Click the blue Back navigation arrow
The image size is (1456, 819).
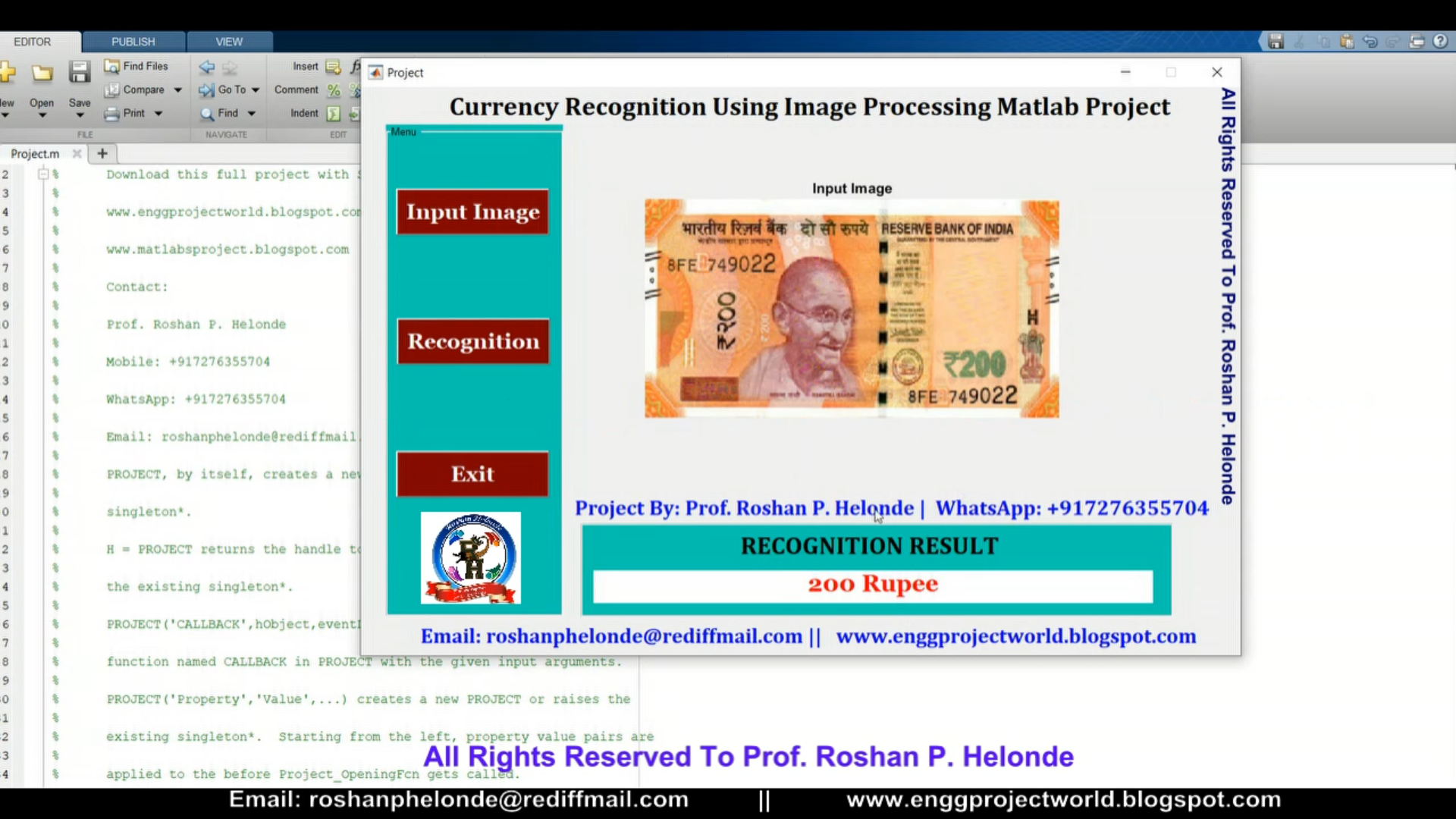206,67
